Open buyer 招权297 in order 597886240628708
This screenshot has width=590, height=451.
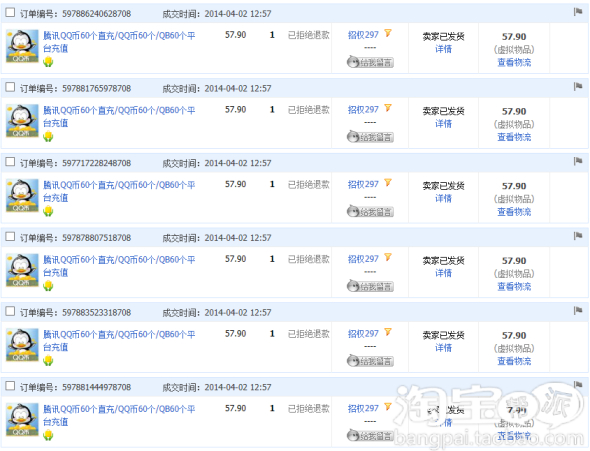pos(363,35)
